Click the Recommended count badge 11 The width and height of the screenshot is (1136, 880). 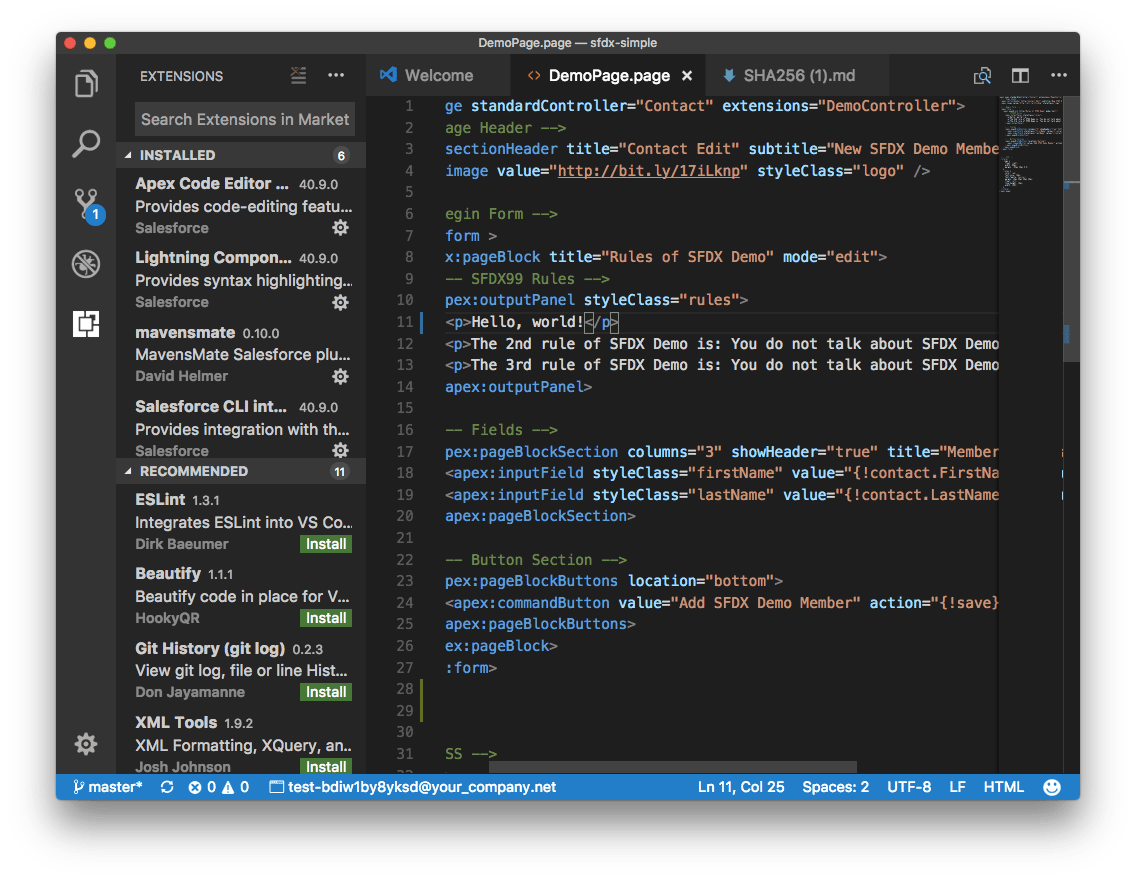pyautogui.click(x=339, y=472)
